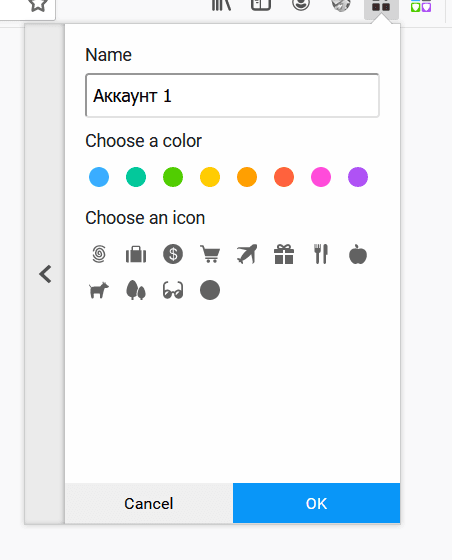
Task: Confirm the container with OK
Action: tap(316, 503)
